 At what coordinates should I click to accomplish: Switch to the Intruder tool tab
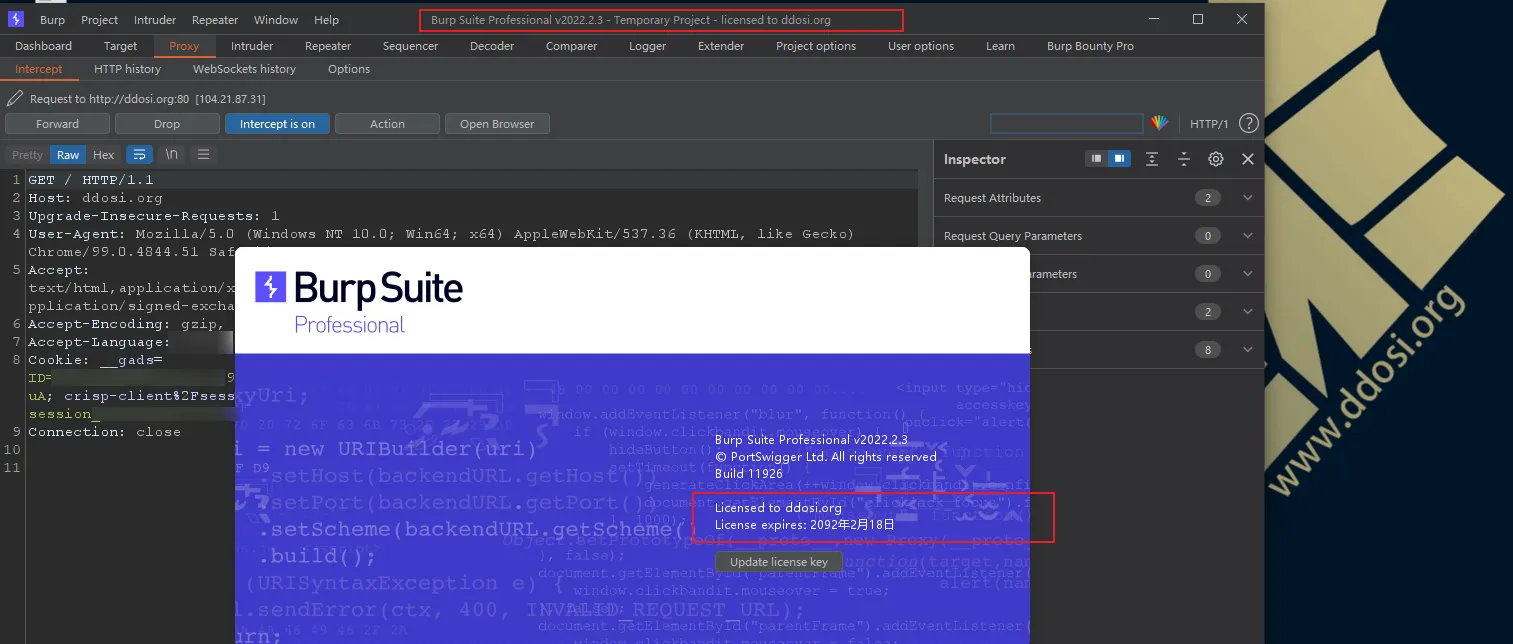tap(252, 46)
